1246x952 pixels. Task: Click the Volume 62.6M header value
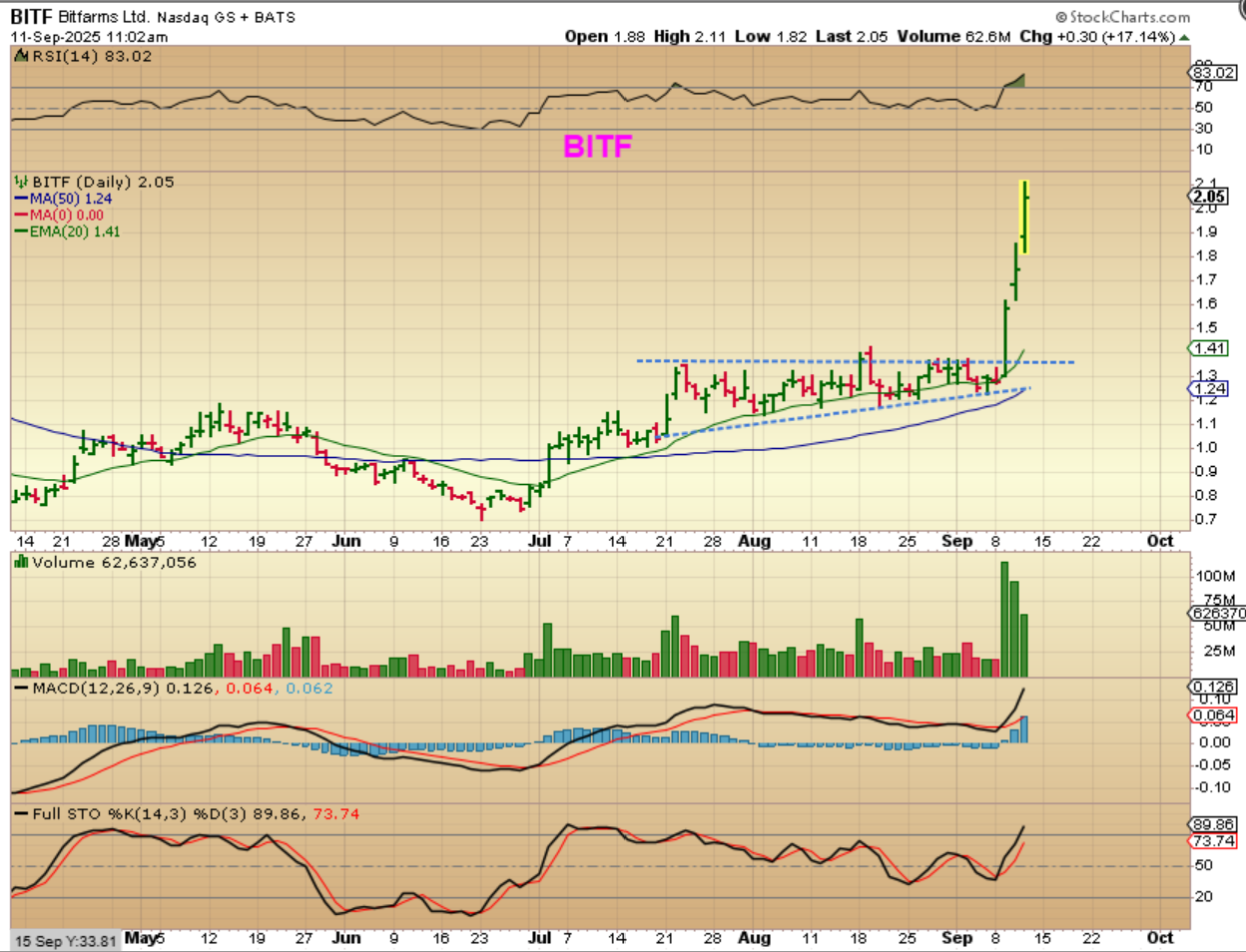pos(953,36)
